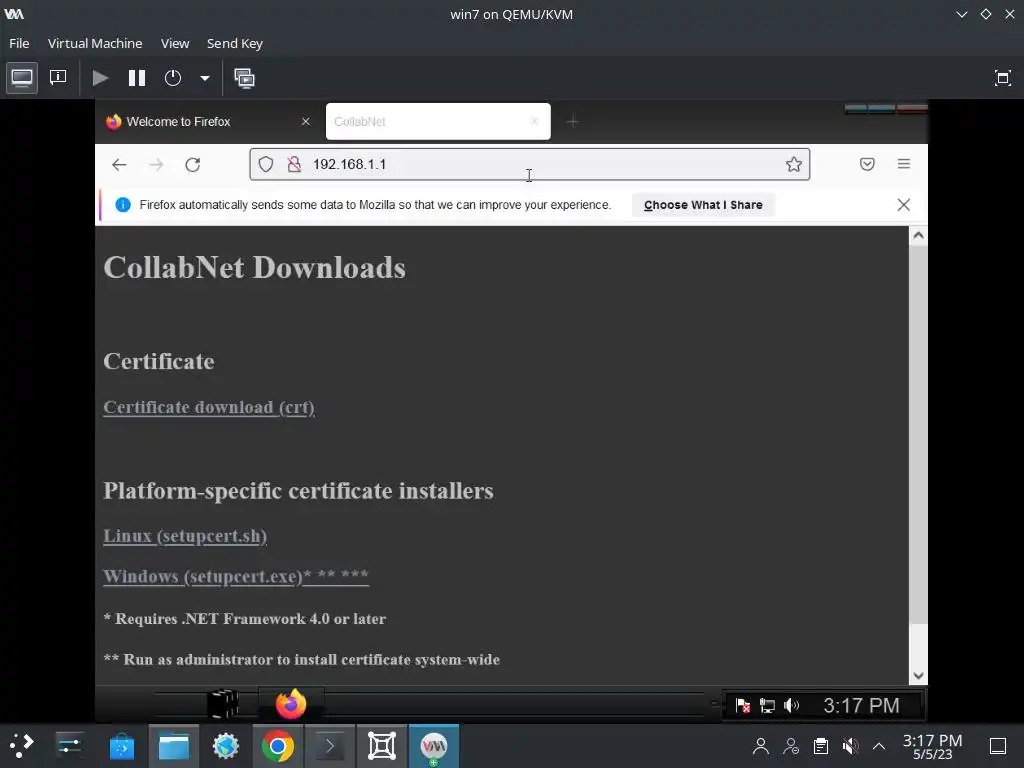The height and width of the screenshot is (768, 1024).
Task: Go forward one page in Firefox
Action: [x=156, y=165]
